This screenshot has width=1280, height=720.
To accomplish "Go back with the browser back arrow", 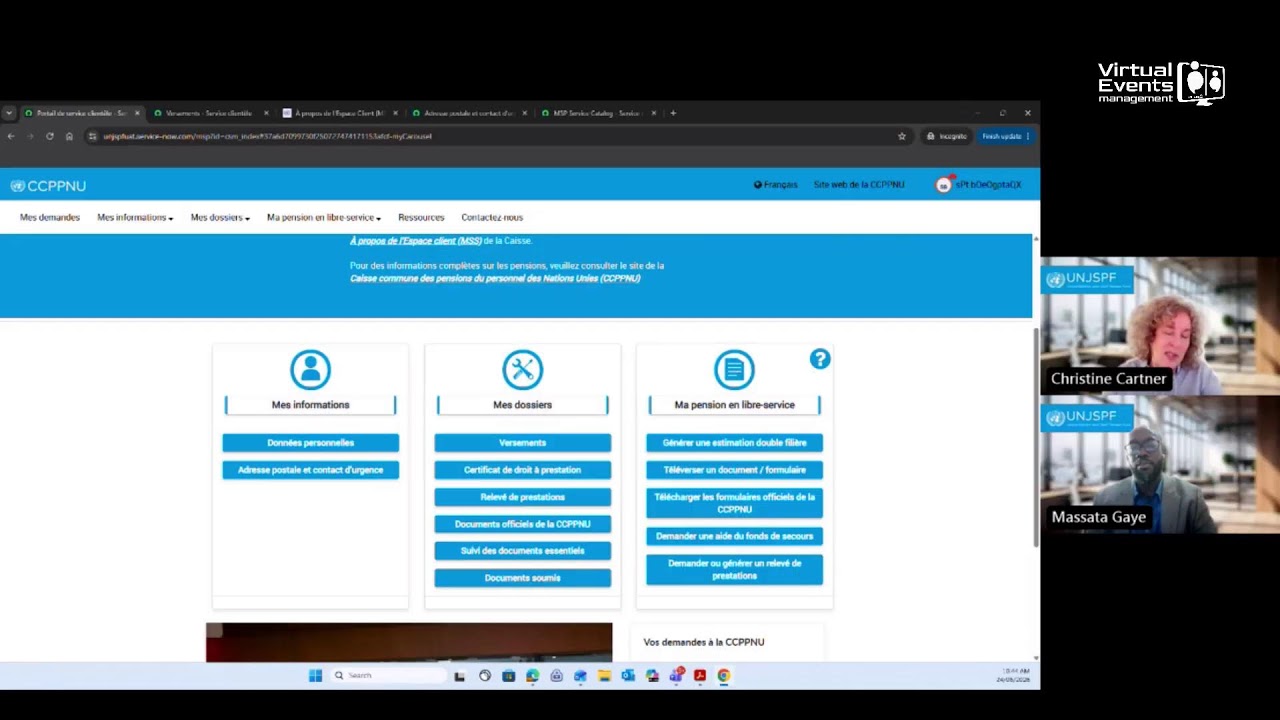I will coord(11,136).
